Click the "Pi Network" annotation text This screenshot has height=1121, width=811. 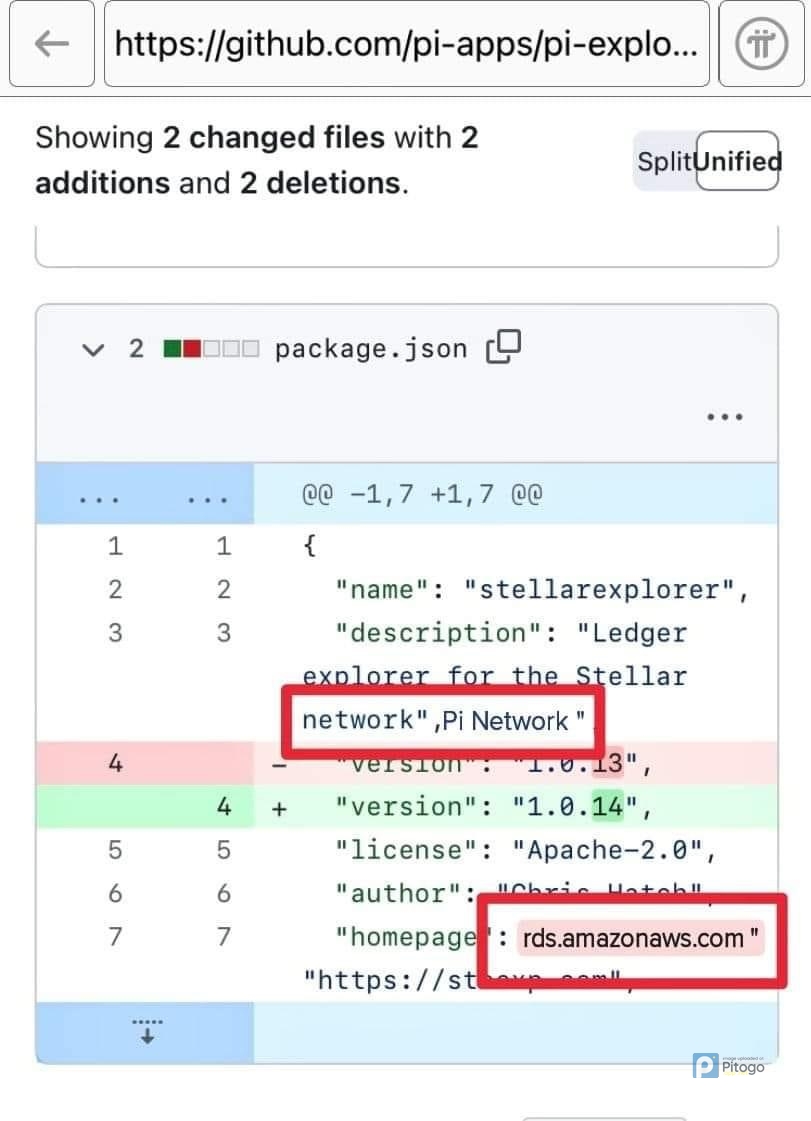[512, 720]
